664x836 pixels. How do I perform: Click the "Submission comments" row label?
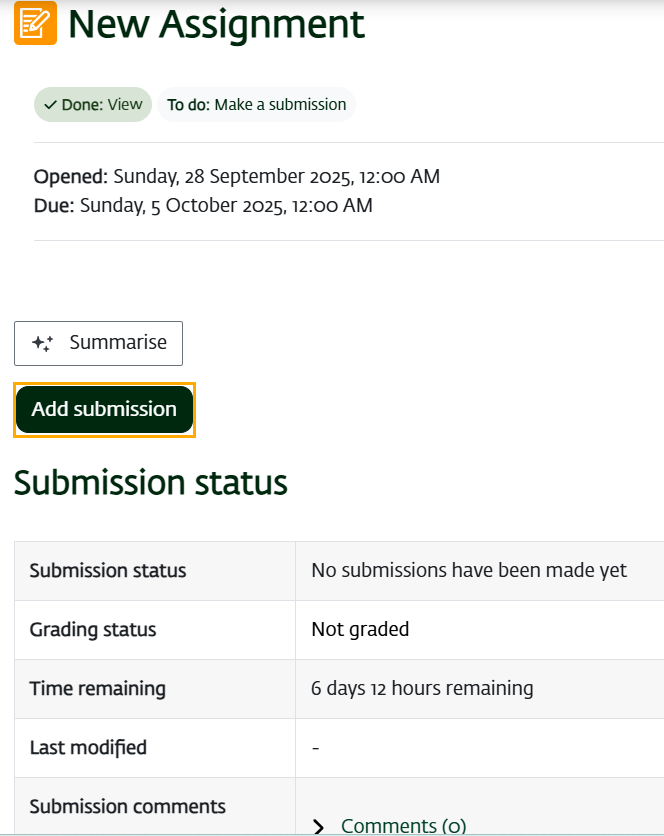(128, 807)
